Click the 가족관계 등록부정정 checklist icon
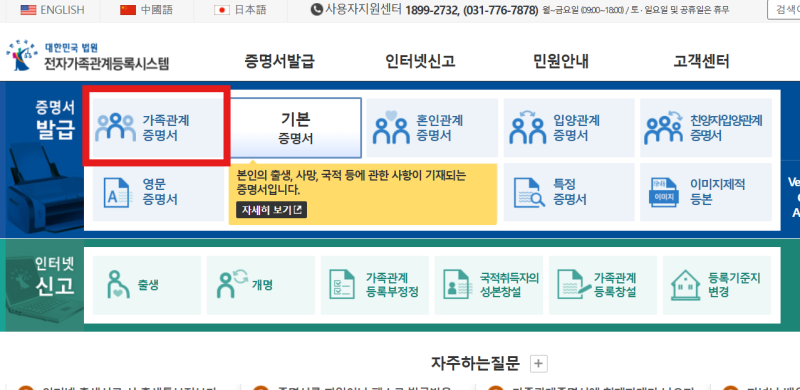800x390 pixels. click(342, 285)
